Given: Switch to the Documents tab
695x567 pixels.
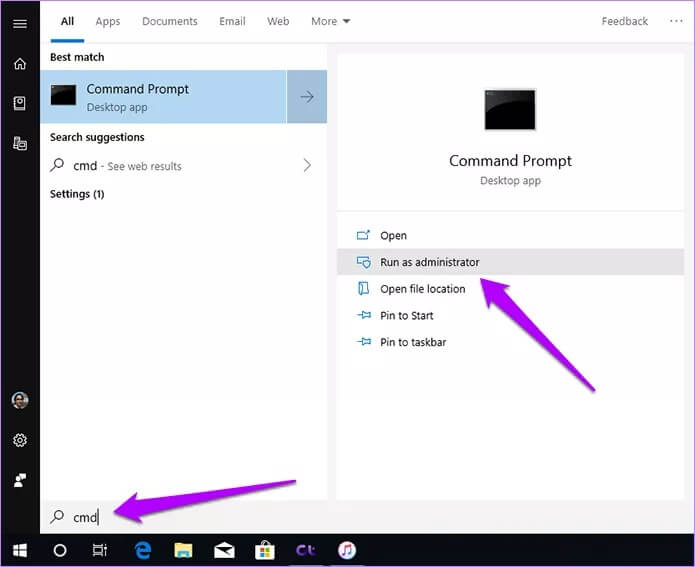Looking at the screenshot, I should [170, 21].
